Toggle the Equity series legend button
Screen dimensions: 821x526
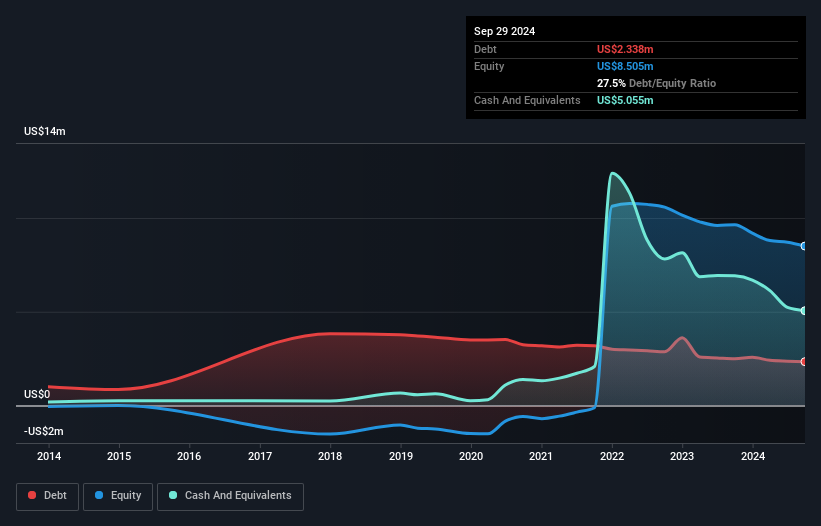118,496
